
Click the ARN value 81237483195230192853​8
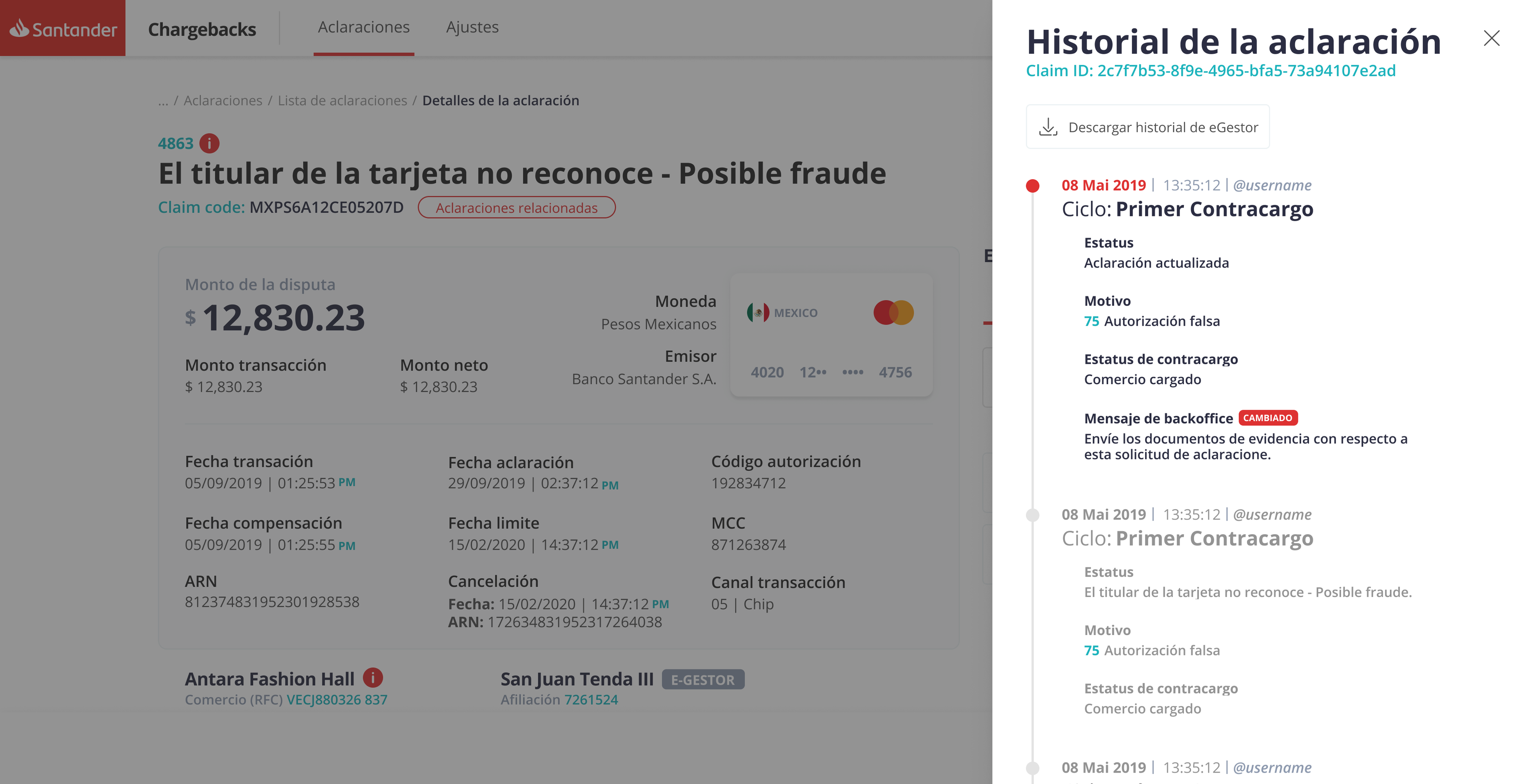272,602
